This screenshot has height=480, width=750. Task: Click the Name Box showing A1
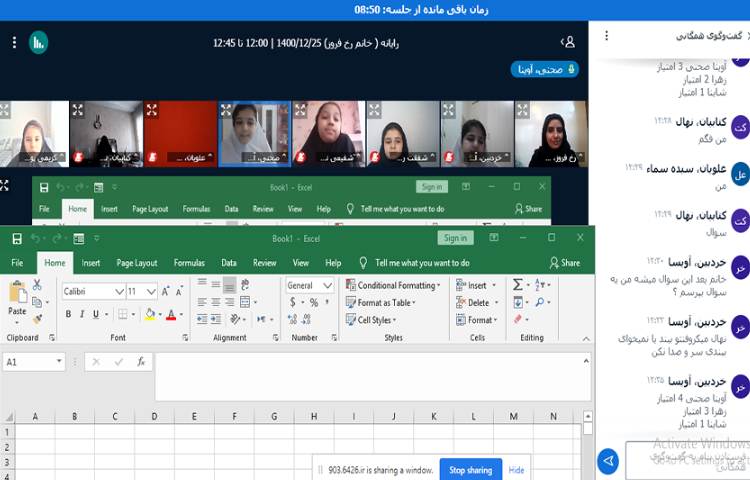click(33, 362)
